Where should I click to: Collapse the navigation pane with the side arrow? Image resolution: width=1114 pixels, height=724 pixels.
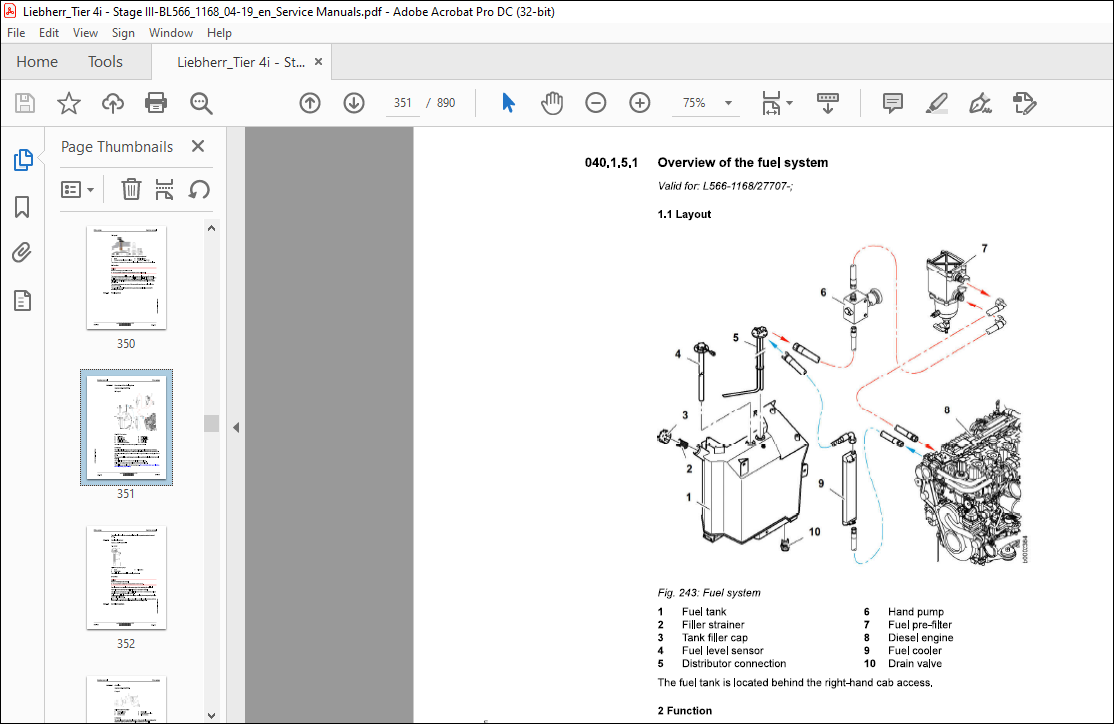coord(236,428)
